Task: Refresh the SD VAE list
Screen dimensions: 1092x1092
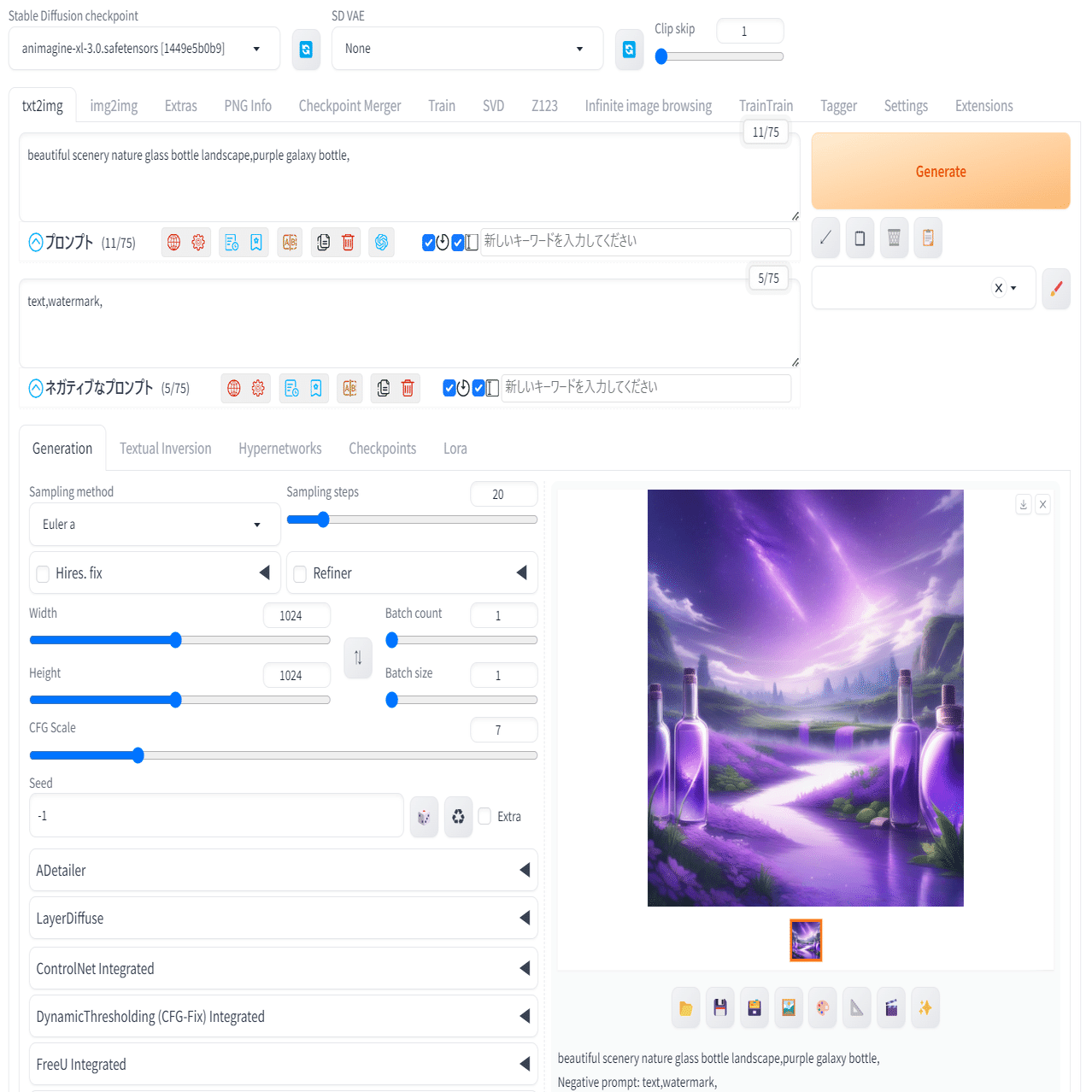Action: (x=629, y=50)
